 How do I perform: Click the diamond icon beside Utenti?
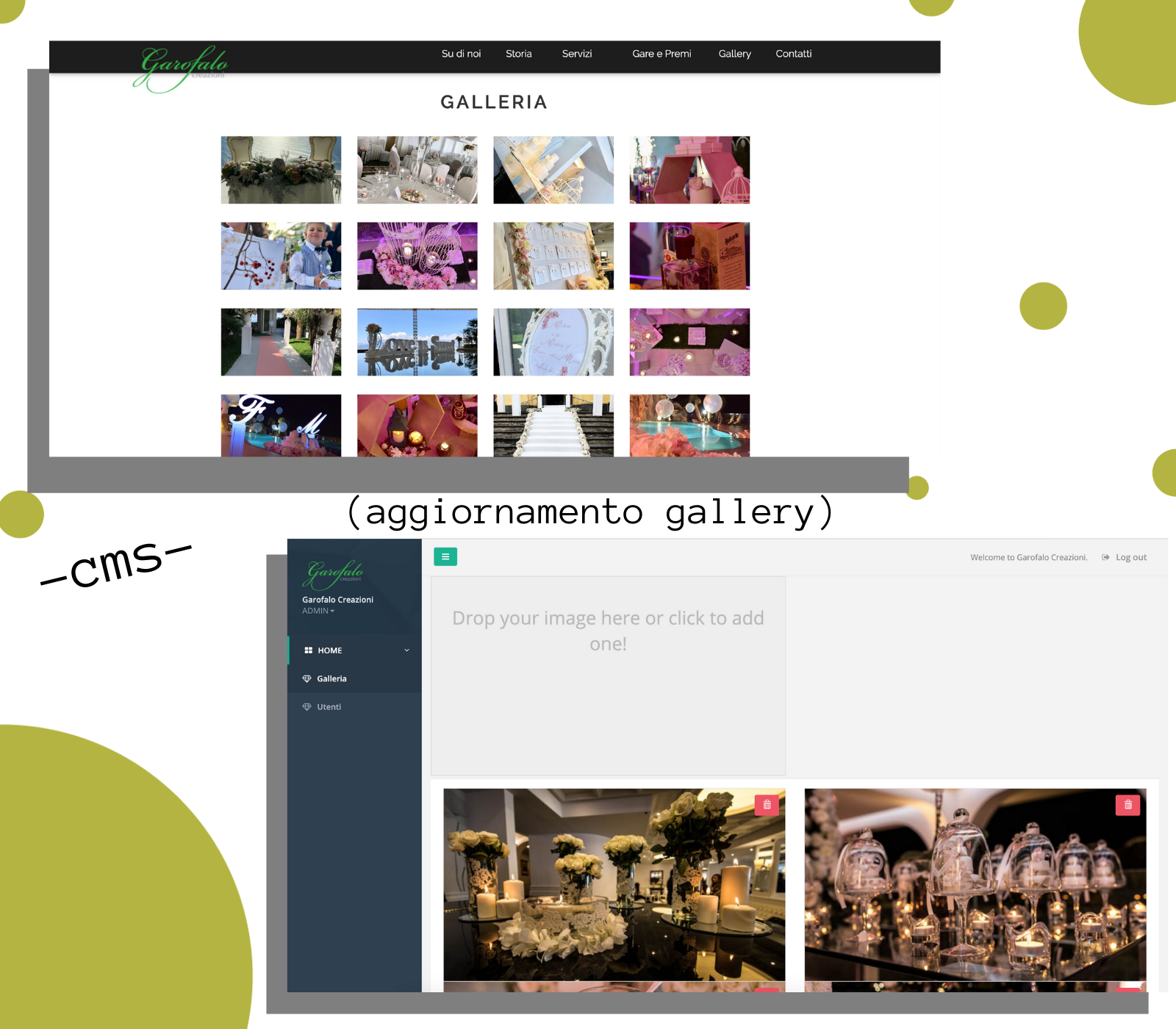(307, 707)
